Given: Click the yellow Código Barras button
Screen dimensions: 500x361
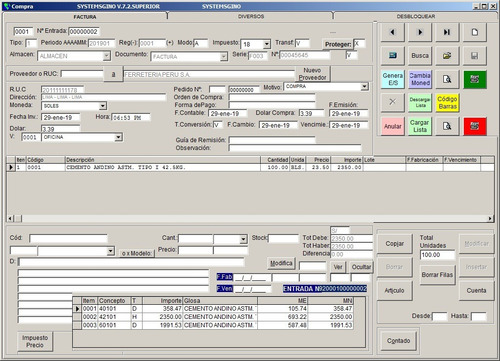Looking at the screenshot, I should coord(447,103).
